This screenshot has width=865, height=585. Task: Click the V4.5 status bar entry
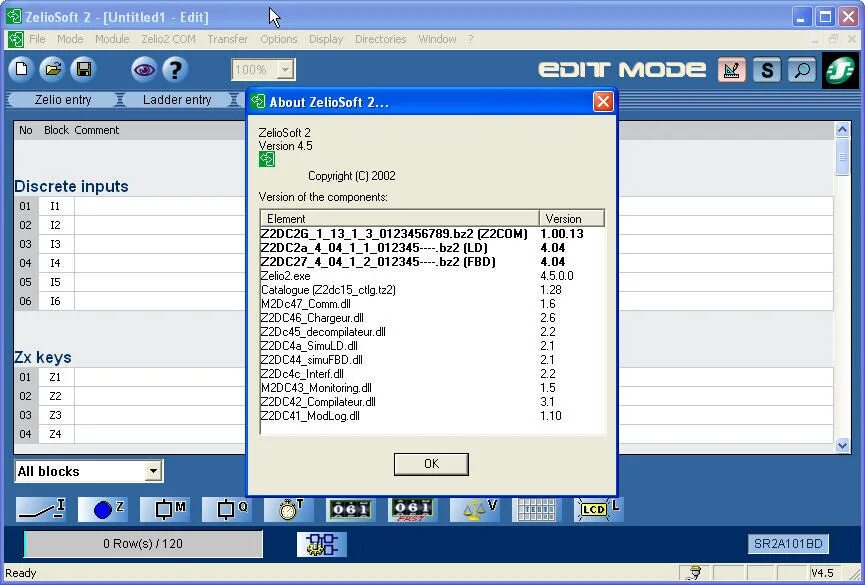[x=823, y=573]
